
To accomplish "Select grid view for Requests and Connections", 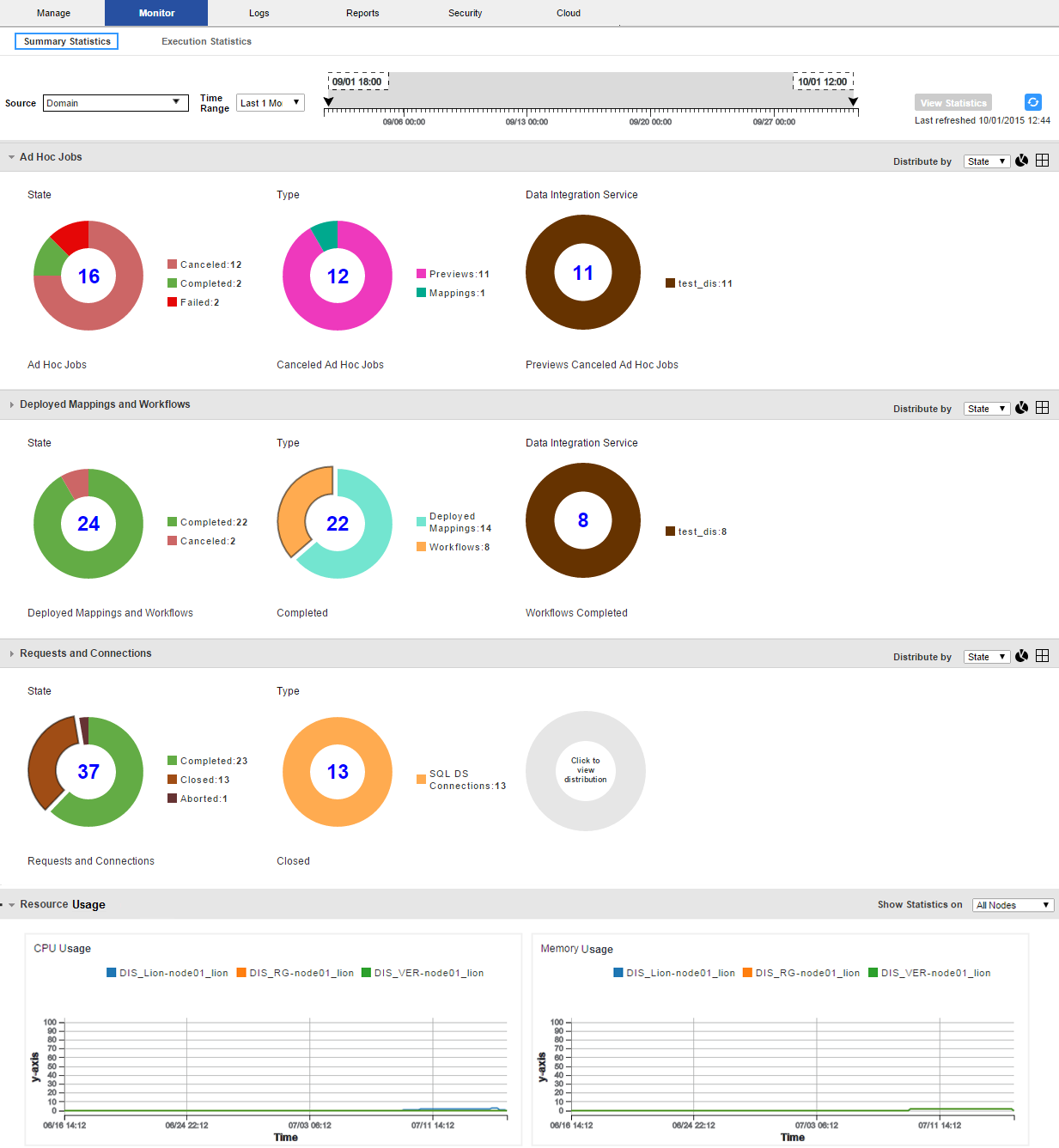I will 1042,656.
